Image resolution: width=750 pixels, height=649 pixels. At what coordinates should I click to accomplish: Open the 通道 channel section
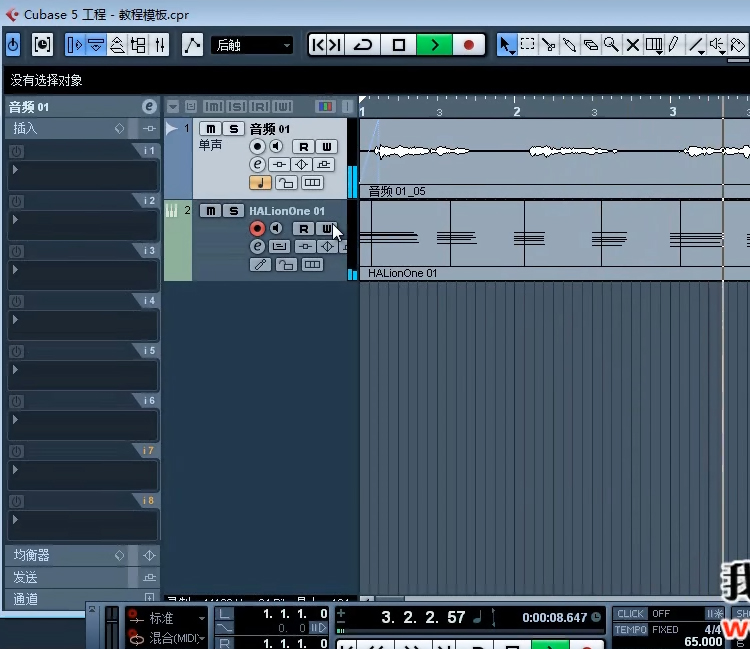82,599
